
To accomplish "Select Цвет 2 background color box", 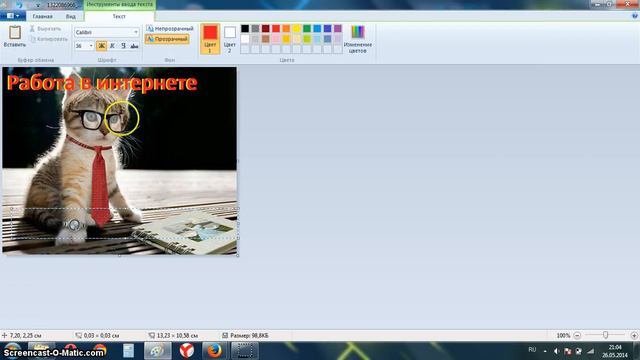I will (230, 39).
